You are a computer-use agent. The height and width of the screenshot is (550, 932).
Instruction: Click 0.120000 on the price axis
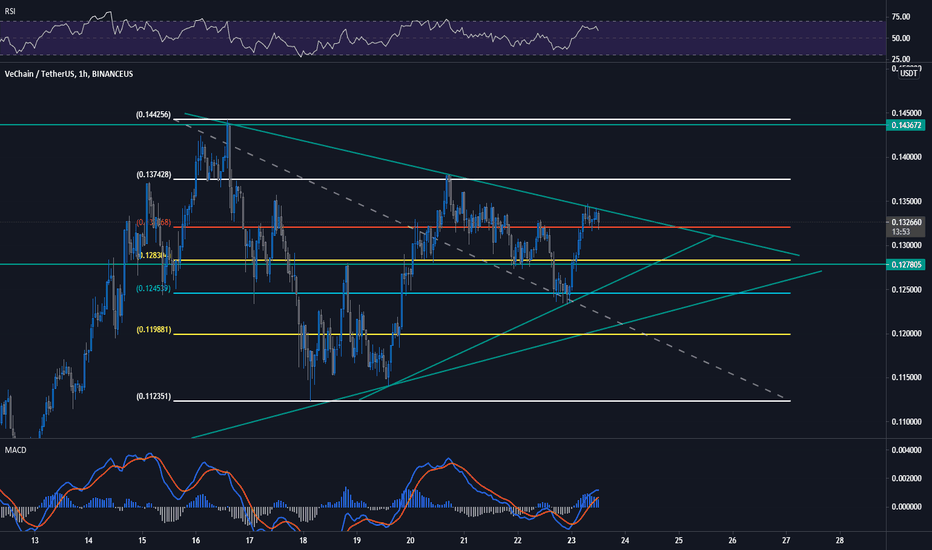(906, 334)
